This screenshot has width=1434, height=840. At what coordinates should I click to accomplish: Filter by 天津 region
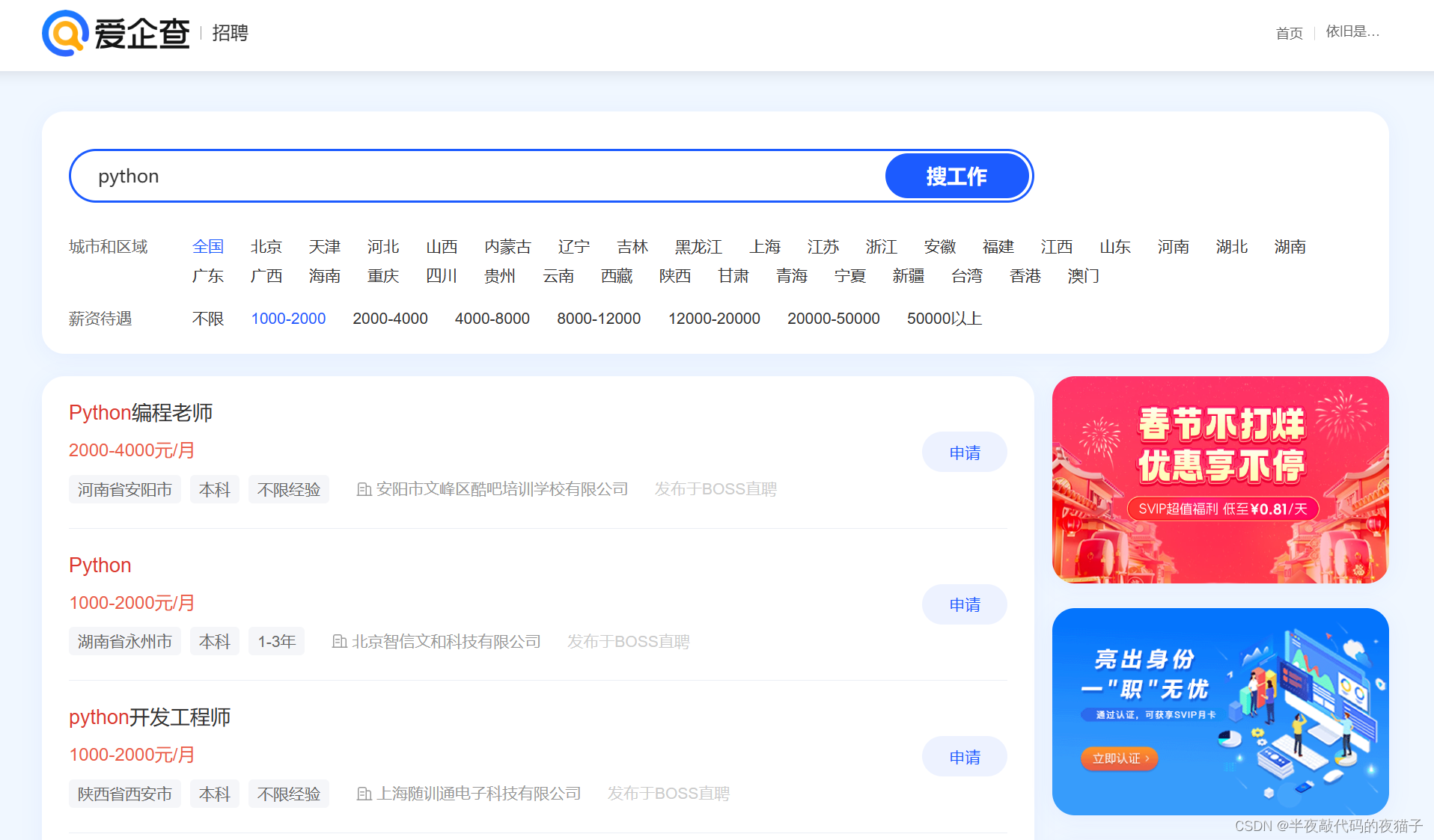pyautogui.click(x=325, y=247)
